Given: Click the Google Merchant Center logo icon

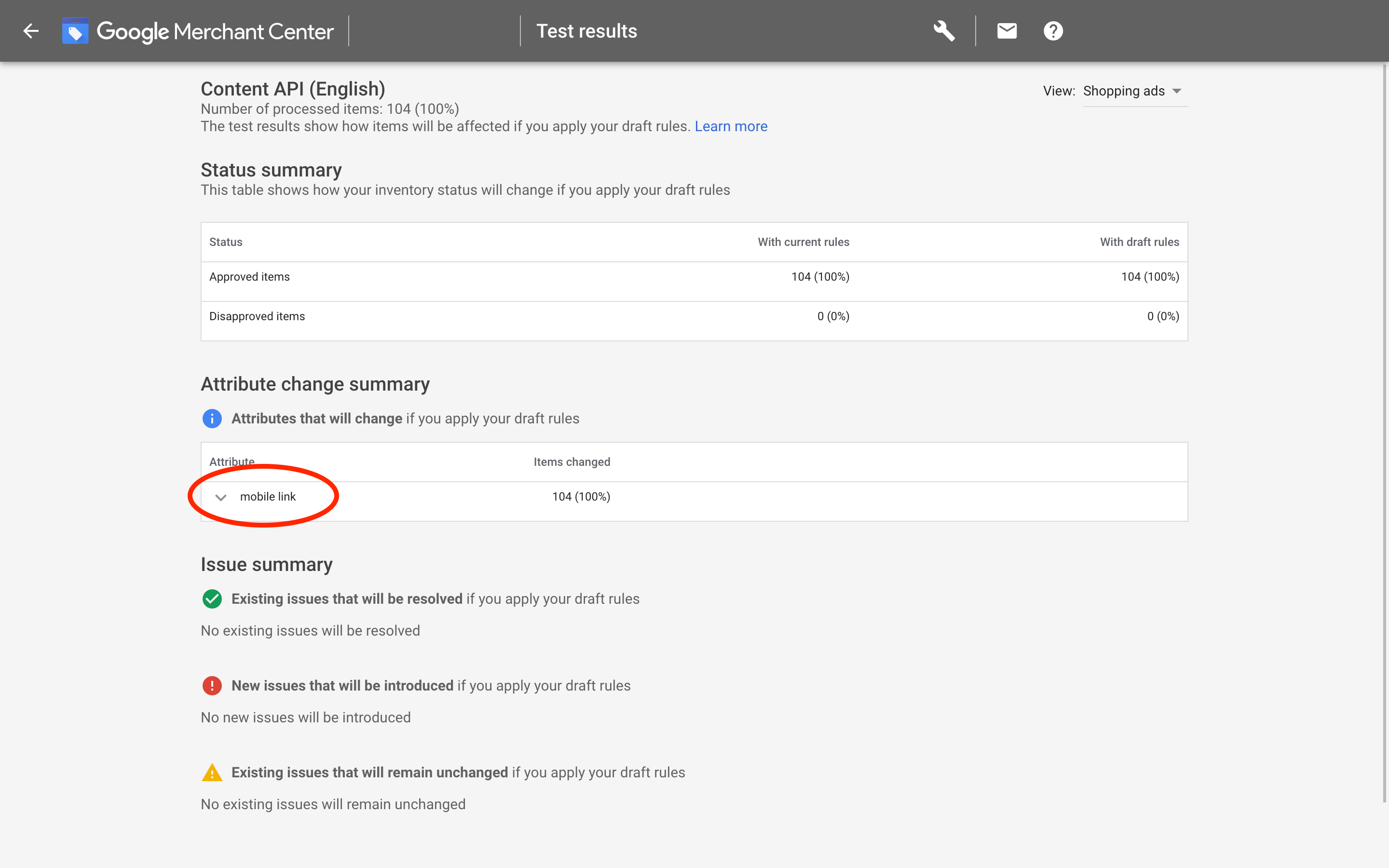Looking at the screenshot, I should click(75, 31).
